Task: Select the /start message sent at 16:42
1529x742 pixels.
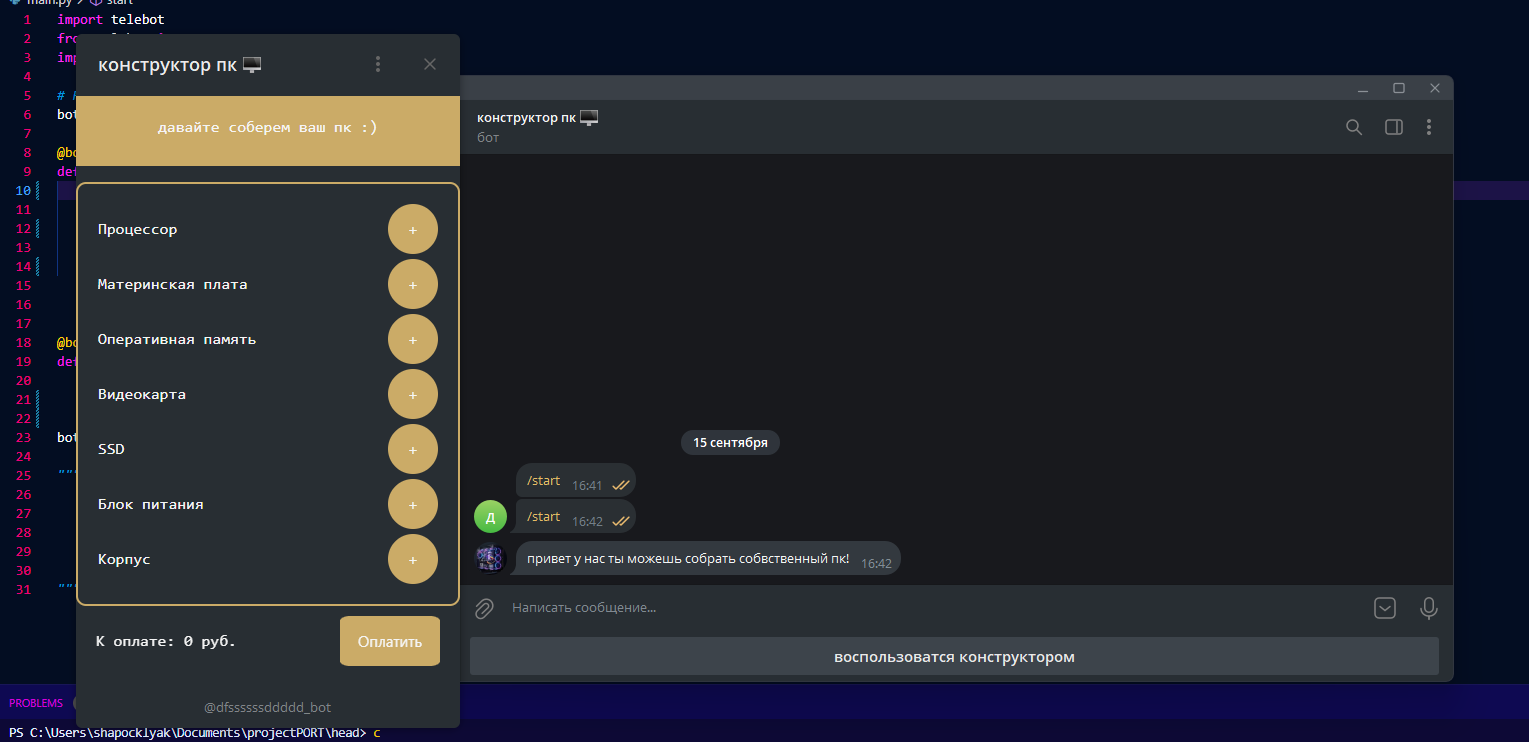Action: tap(576, 517)
